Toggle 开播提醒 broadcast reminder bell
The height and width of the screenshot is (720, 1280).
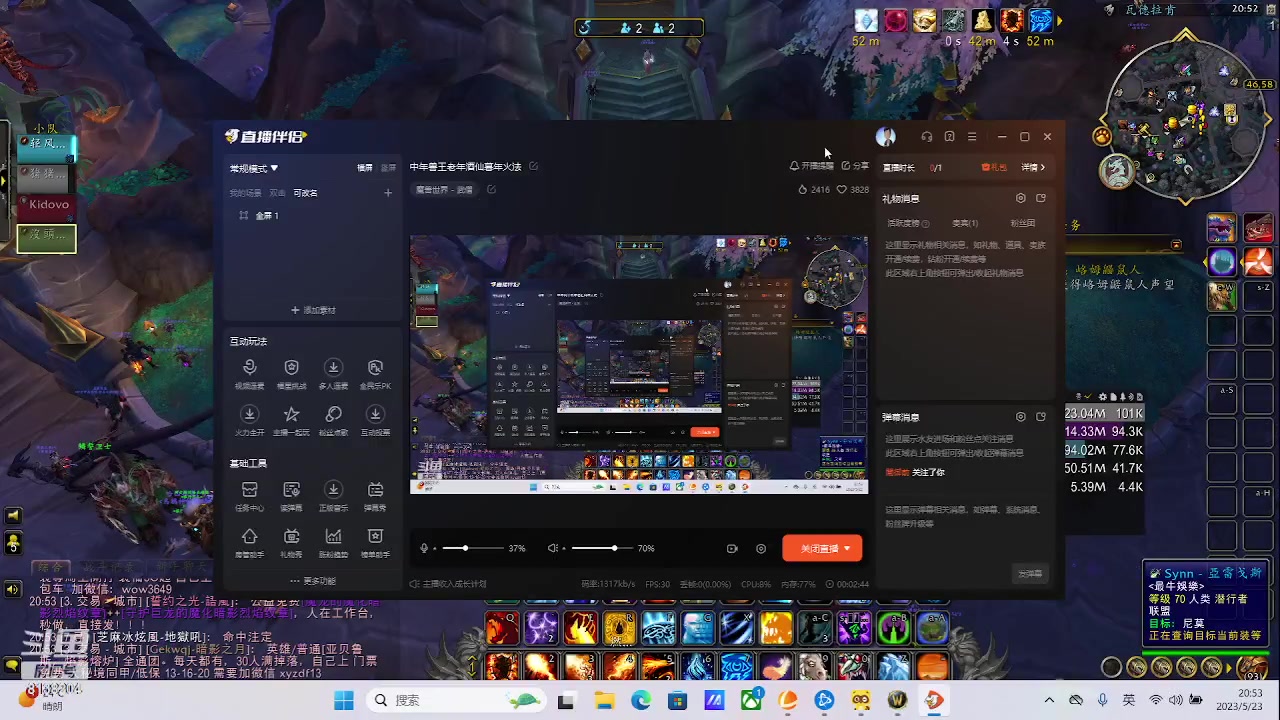tap(811, 166)
